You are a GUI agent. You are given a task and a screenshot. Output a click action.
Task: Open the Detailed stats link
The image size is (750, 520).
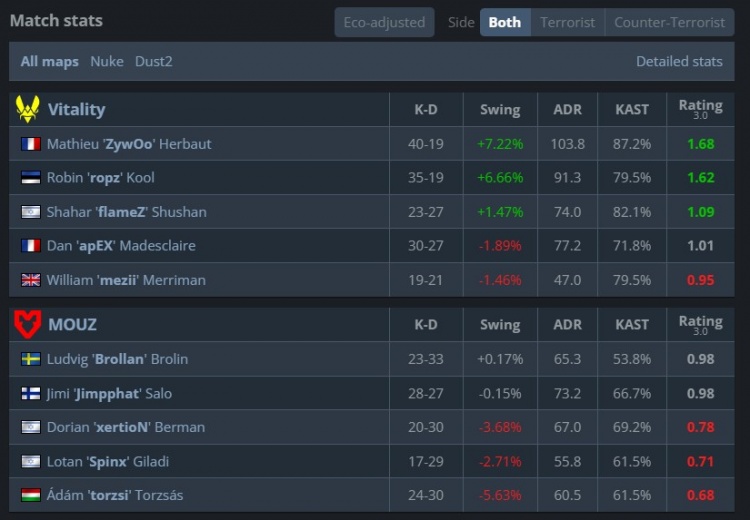pyautogui.click(x=679, y=61)
